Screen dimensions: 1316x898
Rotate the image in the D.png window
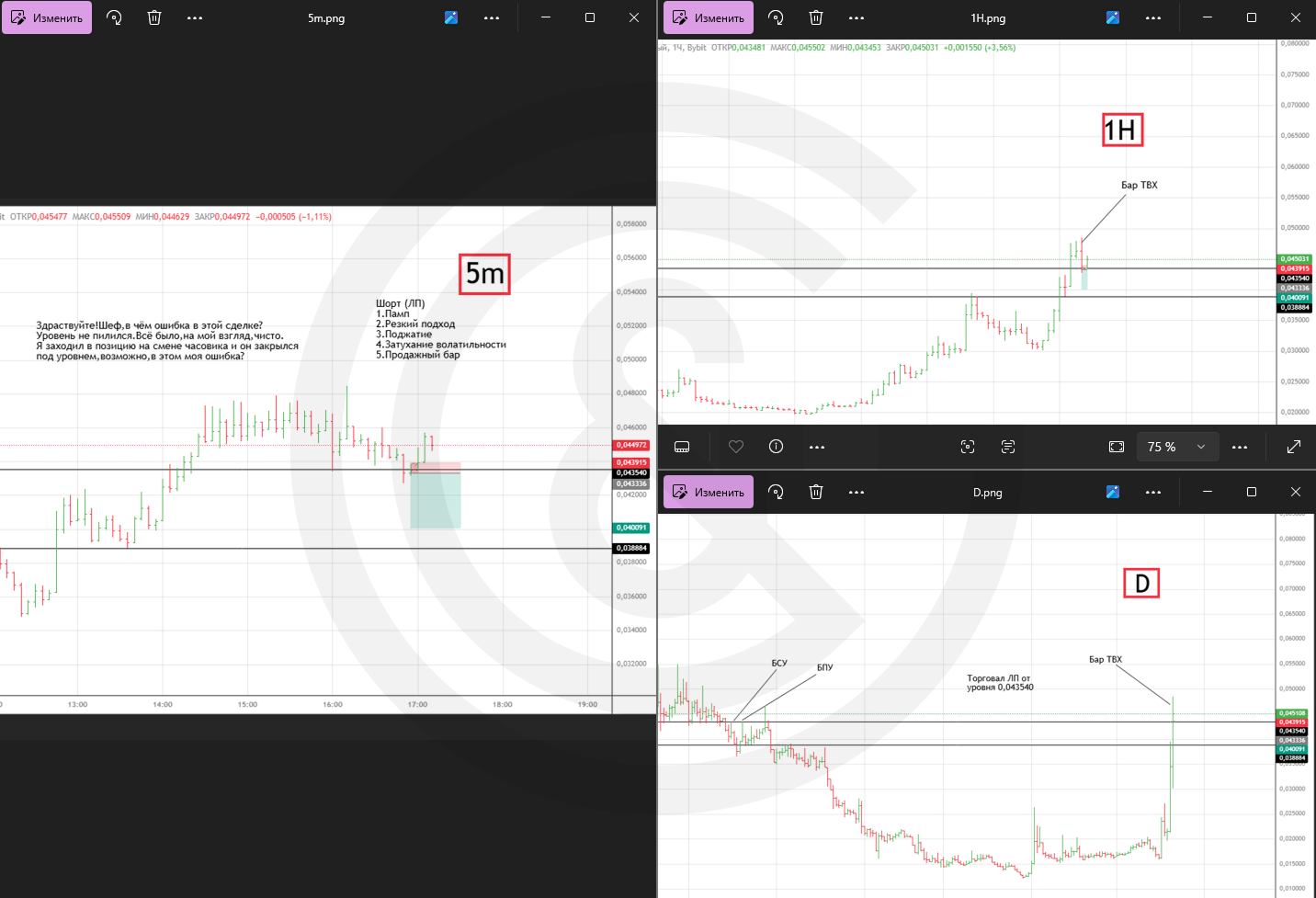[x=777, y=492]
